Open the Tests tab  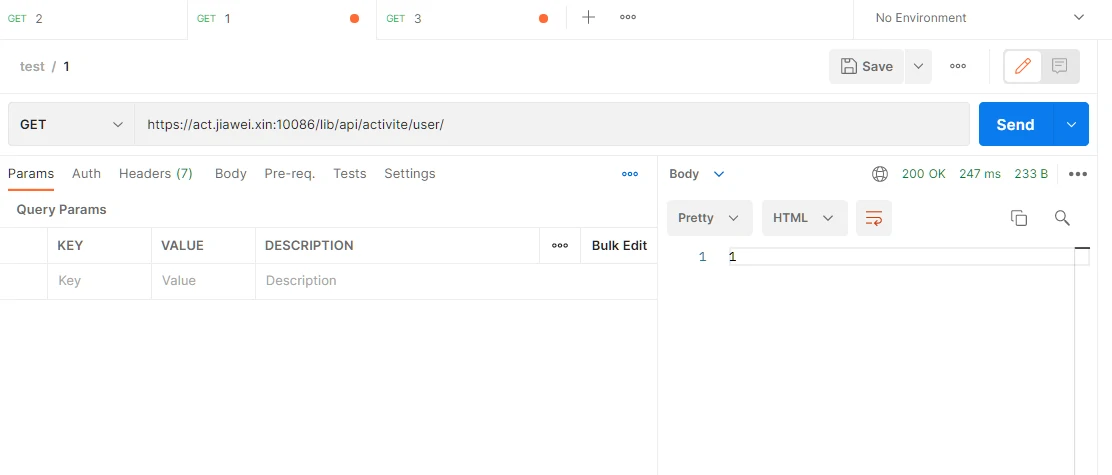click(349, 174)
